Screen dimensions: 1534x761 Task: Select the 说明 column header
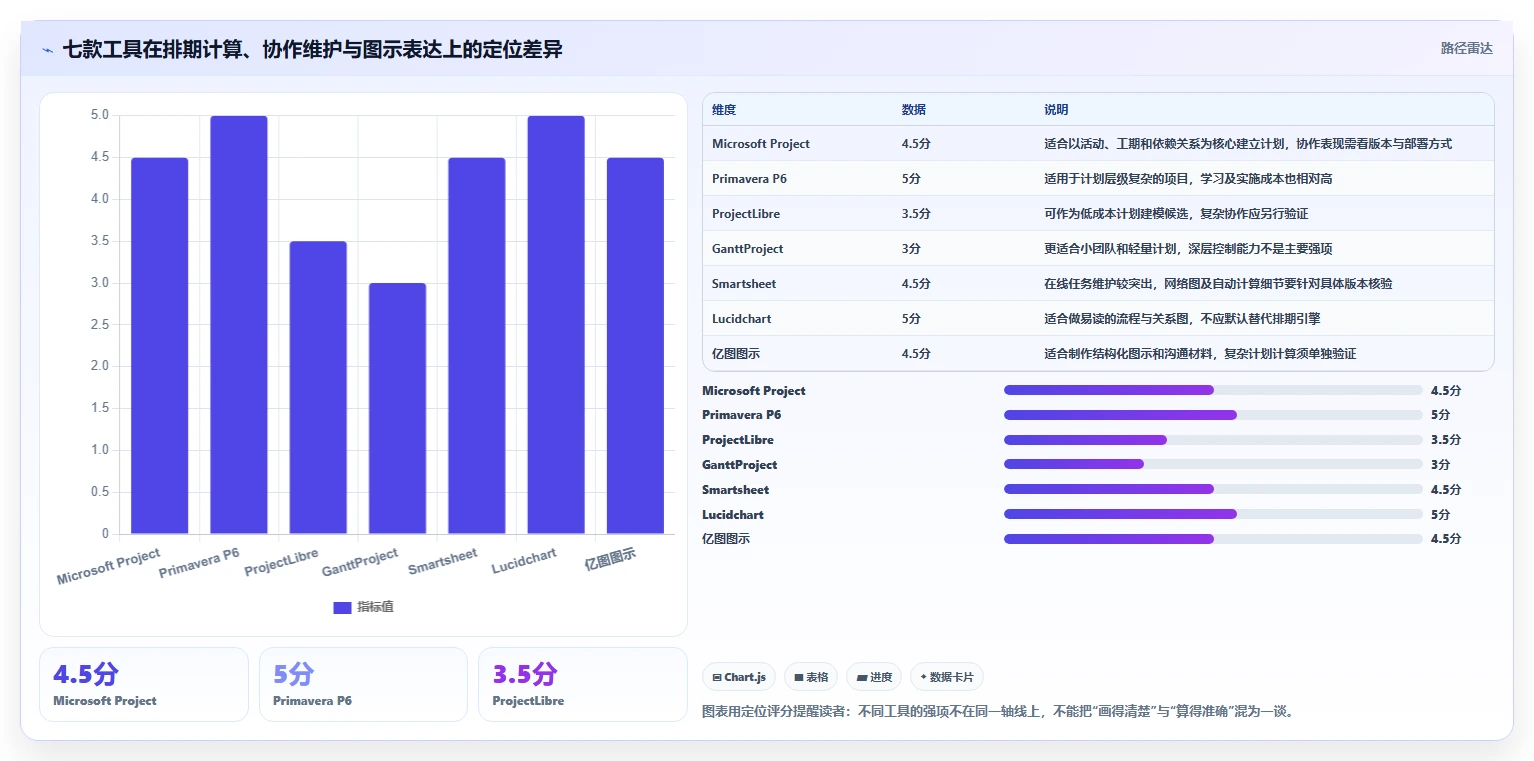tap(1056, 110)
